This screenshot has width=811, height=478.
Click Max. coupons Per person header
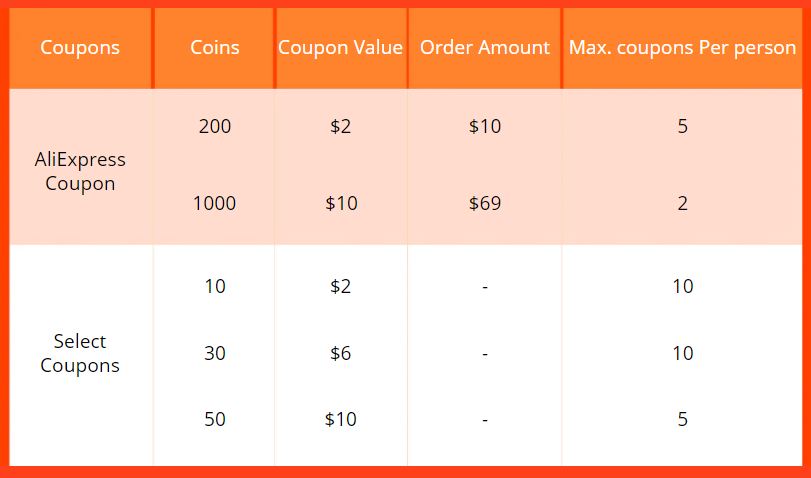tap(682, 48)
